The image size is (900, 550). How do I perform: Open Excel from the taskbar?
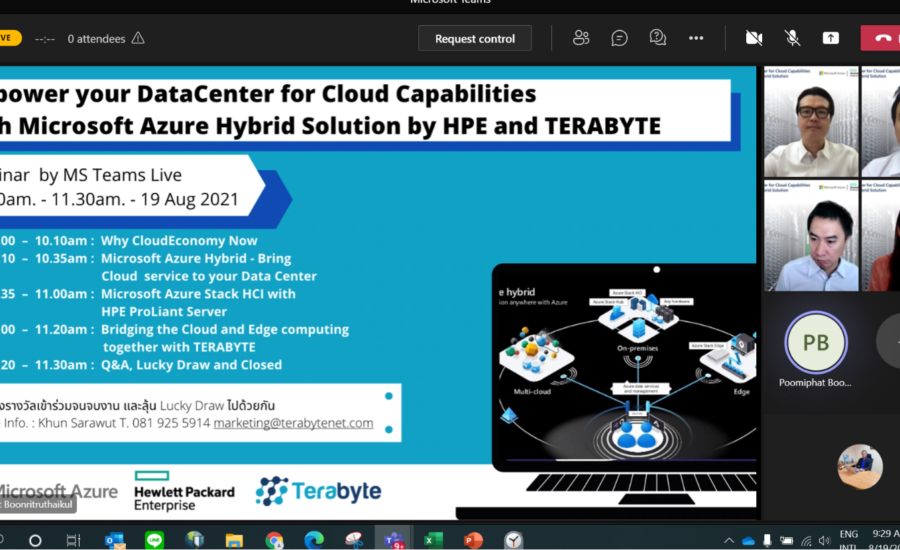433,540
